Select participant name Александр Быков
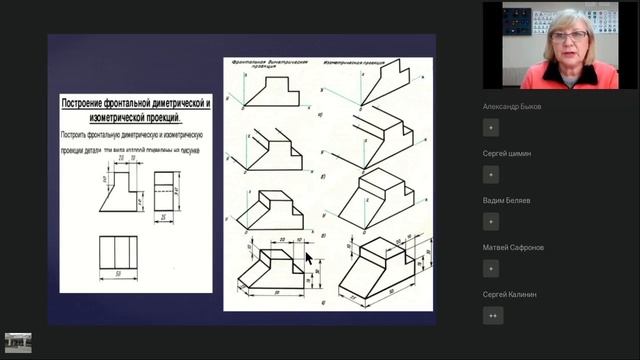Image resolution: width=640 pixels, height=360 pixels. pos(512,107)
